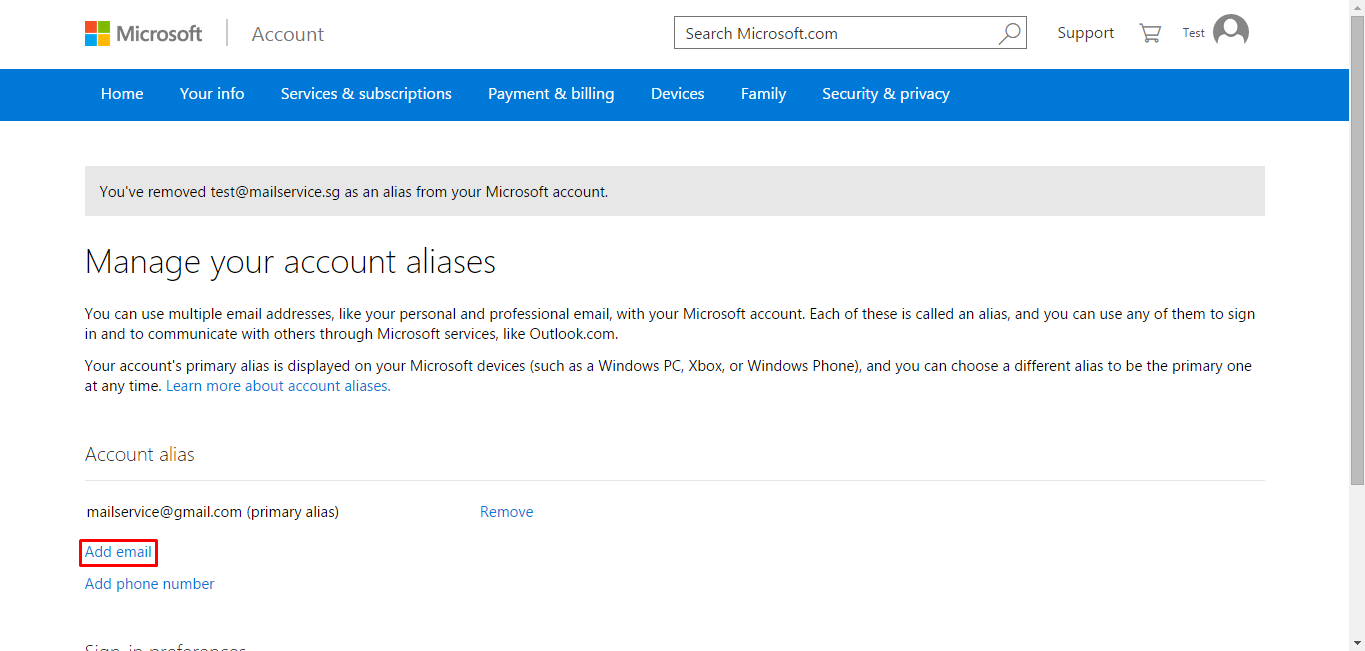
Task: Click Add phone number link
Action: [x=150, y=584]
